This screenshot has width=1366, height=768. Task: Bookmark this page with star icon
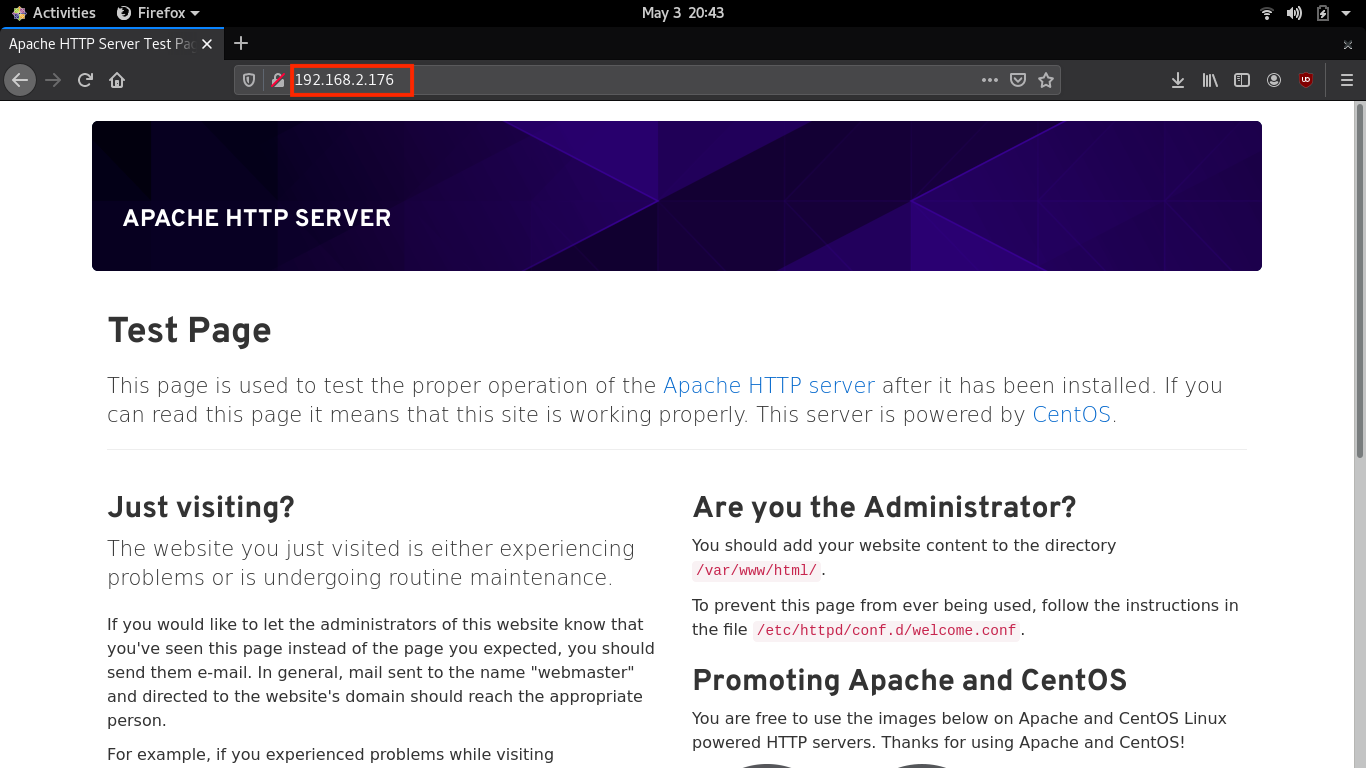point(1046,80)
